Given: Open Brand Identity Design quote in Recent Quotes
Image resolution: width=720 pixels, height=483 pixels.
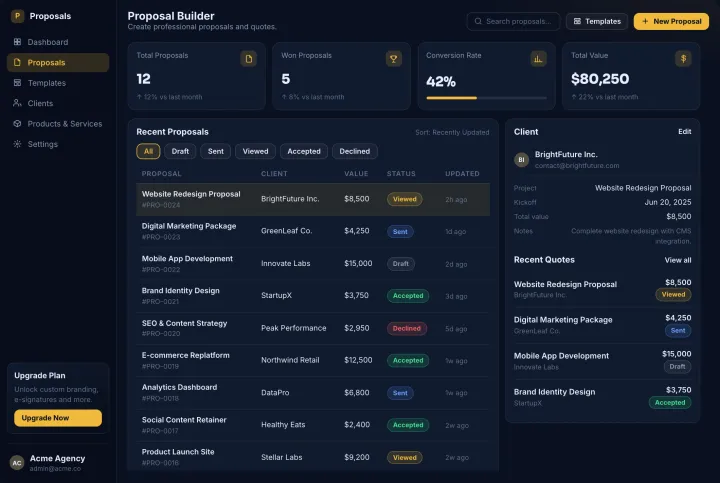Looking at the screenshot, I should [602, 397].
